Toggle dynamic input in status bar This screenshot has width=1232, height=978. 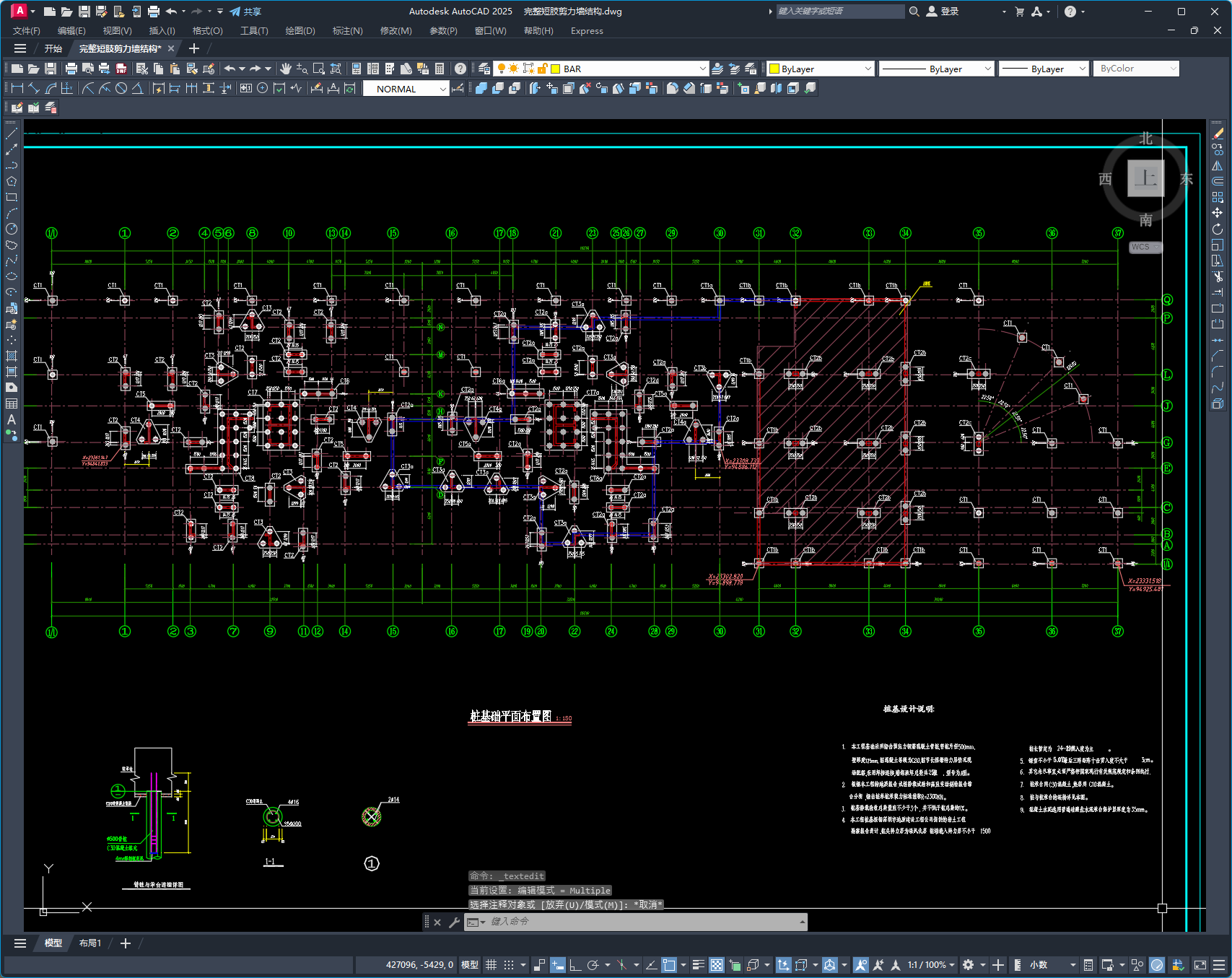tap(558, 965)
